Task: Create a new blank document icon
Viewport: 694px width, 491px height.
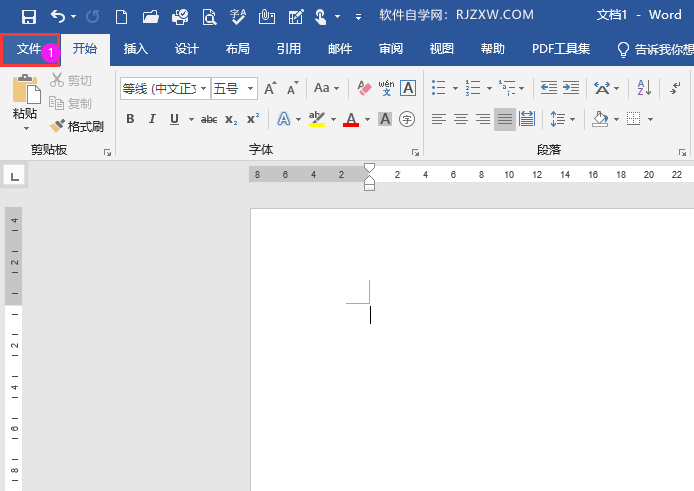Action: [121, 17]
